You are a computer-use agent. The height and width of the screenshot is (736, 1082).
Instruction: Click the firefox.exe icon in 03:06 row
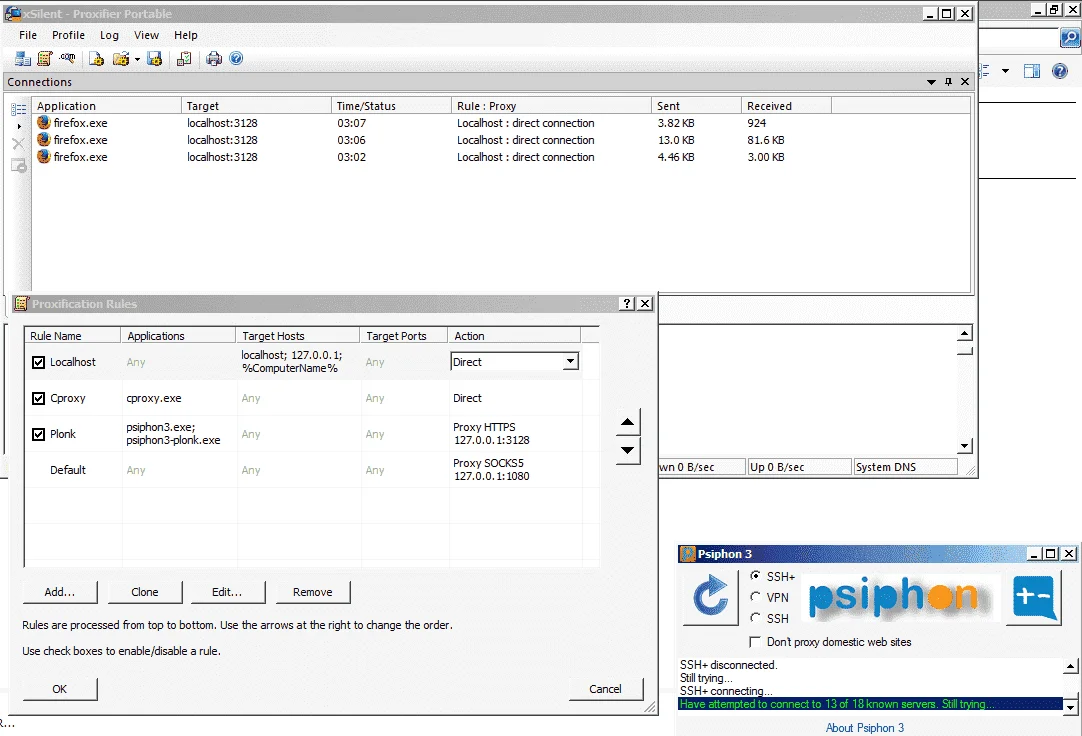tap(43, 139)
